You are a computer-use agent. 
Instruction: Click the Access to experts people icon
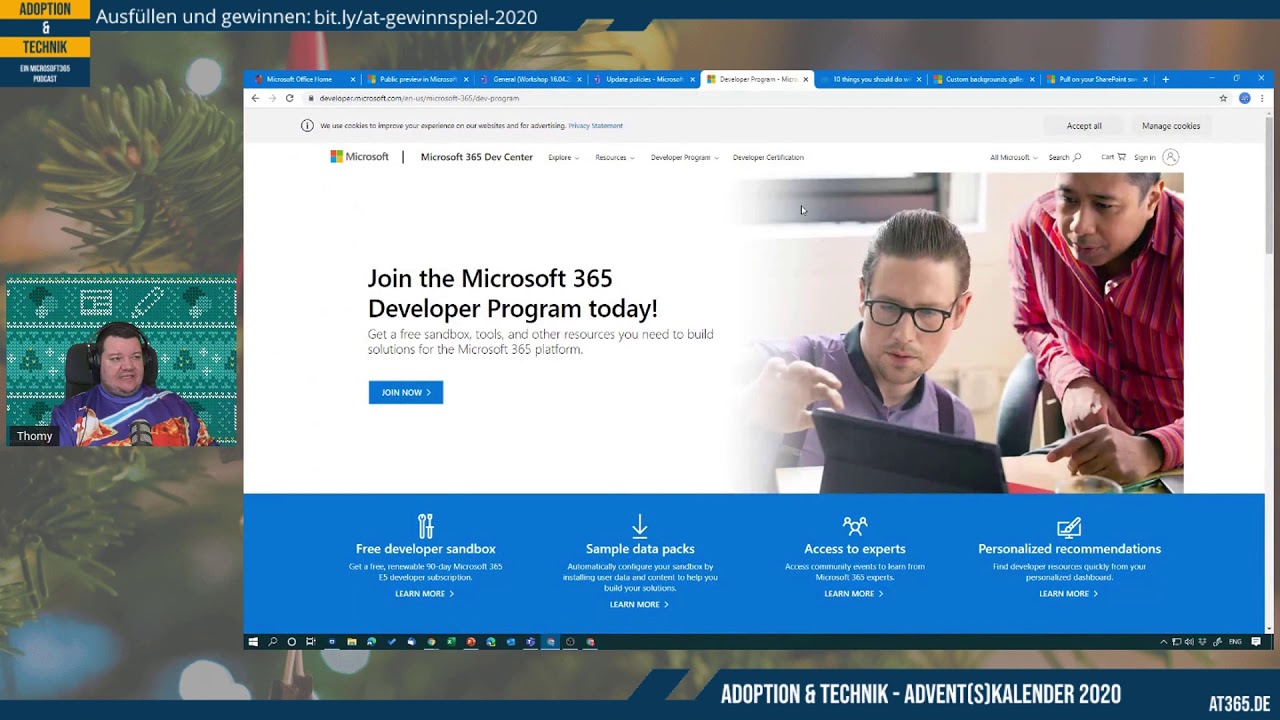click(855, 526)
